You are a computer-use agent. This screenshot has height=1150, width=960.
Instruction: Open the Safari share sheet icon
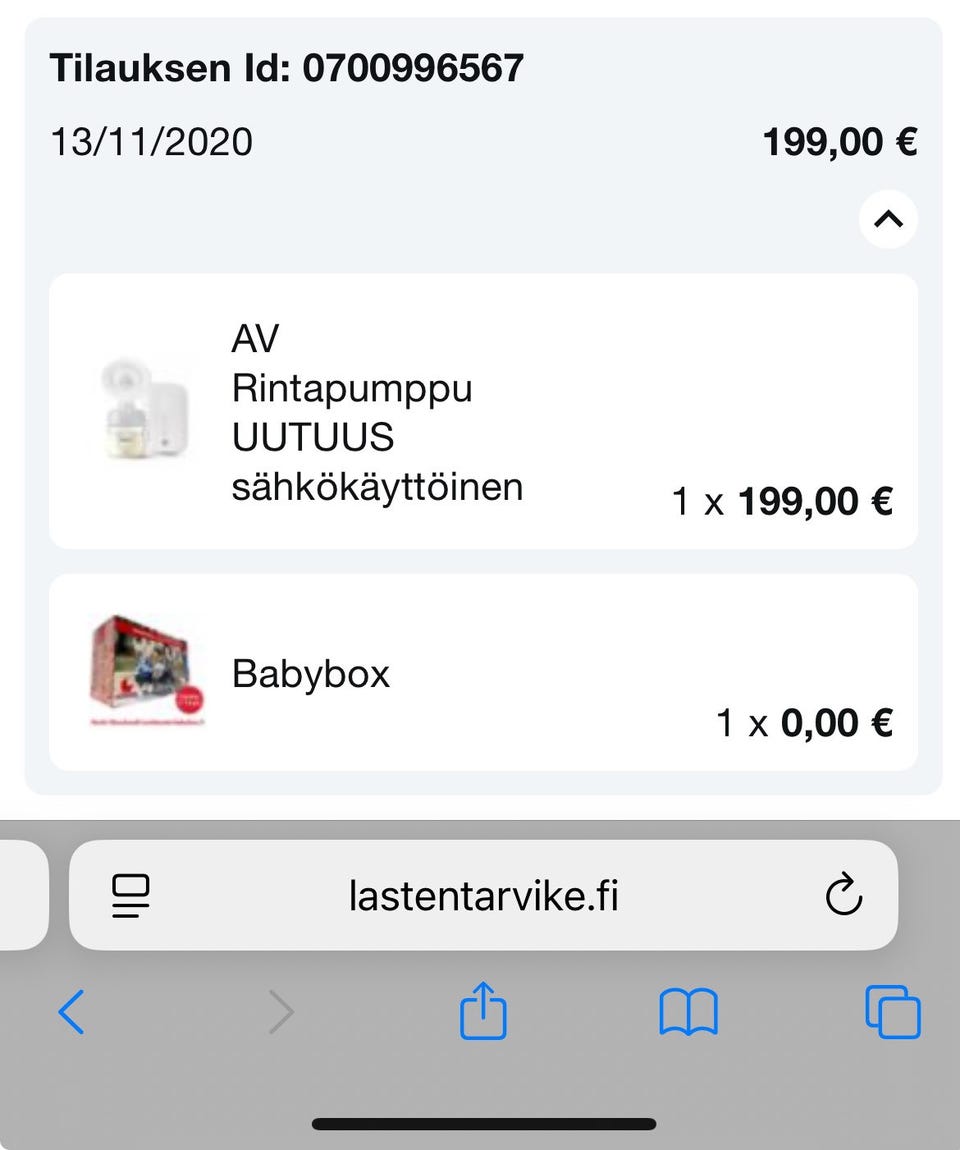click(x=483, y=1011)
